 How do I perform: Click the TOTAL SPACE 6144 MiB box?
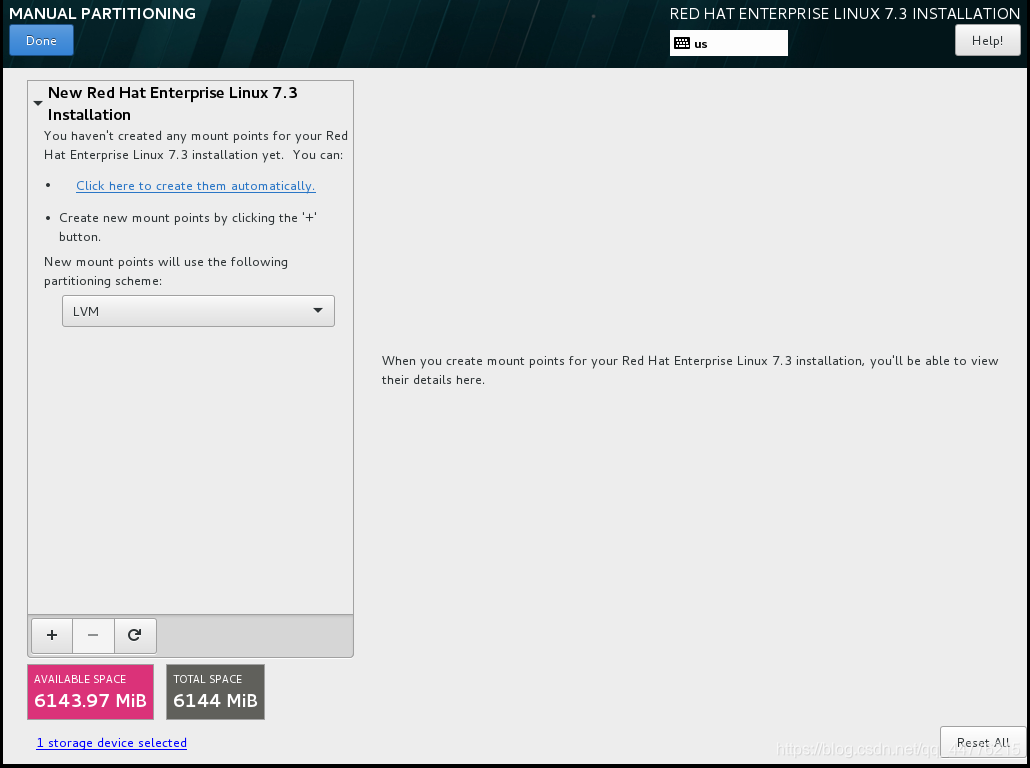pos(215,692)
